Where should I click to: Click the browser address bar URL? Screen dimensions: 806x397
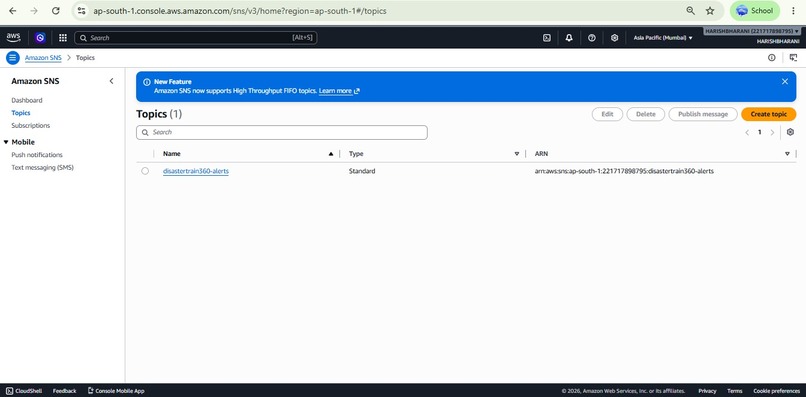point(240,11)
